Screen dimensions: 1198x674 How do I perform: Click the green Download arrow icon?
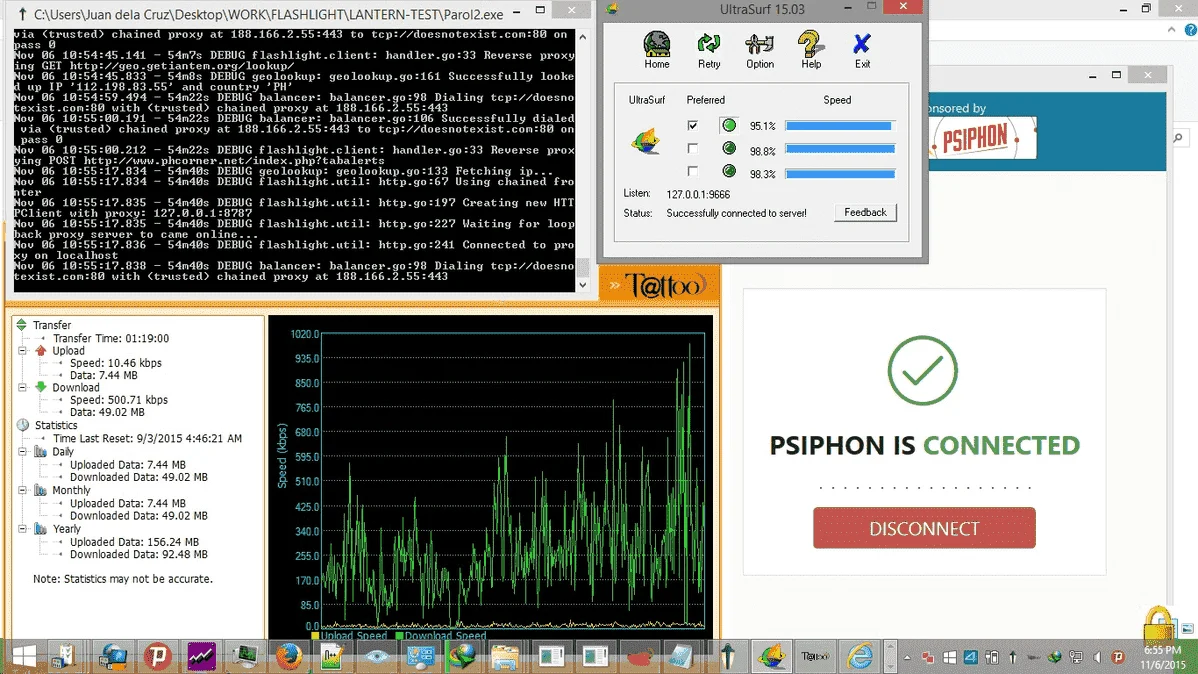[41, 387]
